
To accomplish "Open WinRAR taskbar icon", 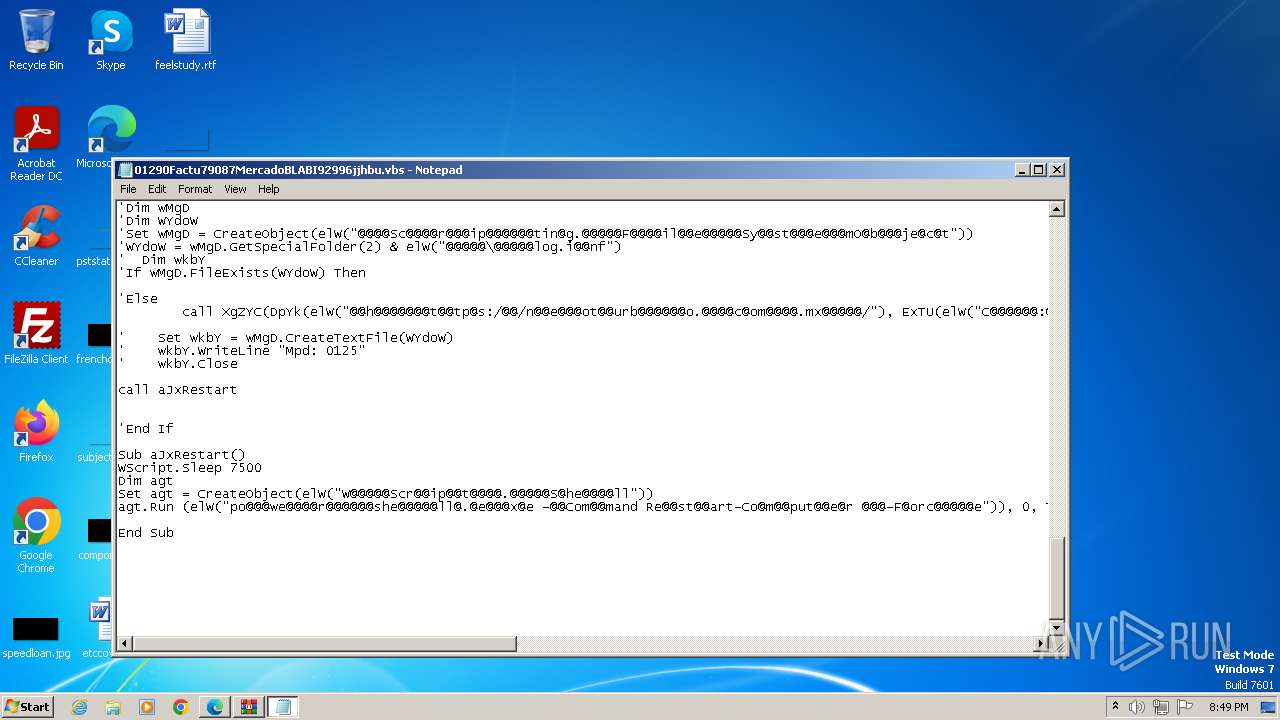I will point(249,707).
